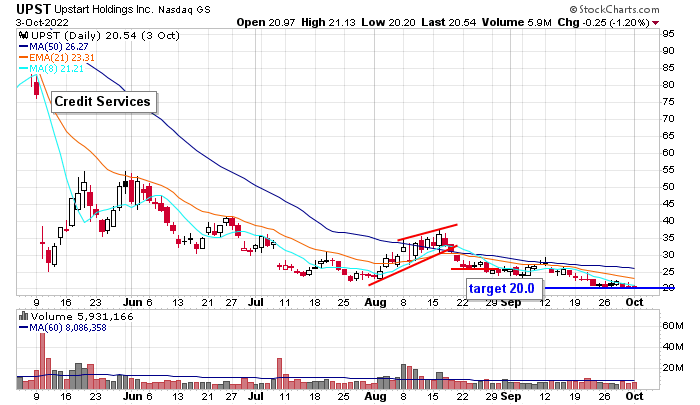Click the 'target 20.0' annotation label
Viewport: 700px width, 405px height.
504,288
